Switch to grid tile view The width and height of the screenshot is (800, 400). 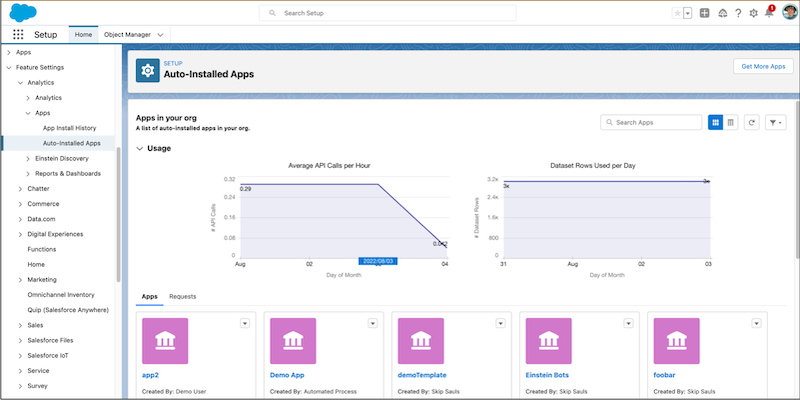(x=715, y=122)
